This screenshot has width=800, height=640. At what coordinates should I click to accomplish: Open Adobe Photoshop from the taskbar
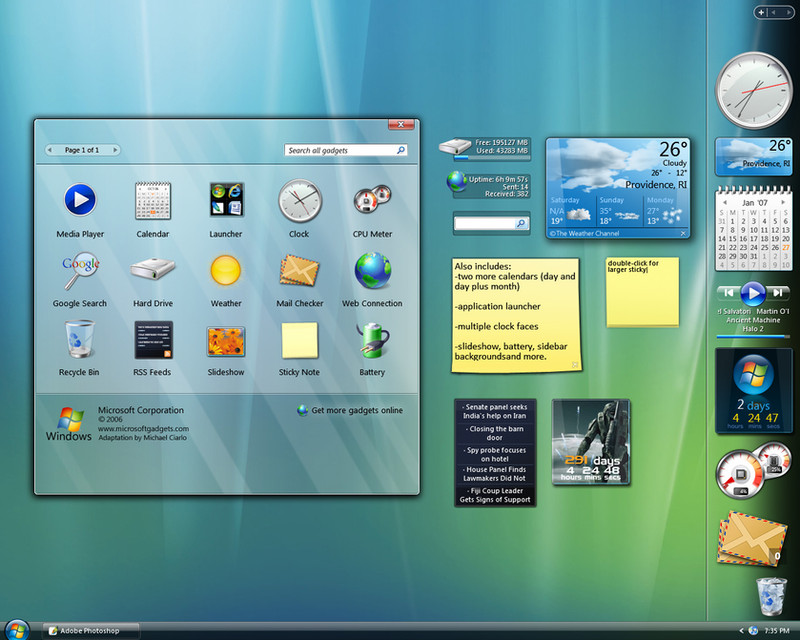[x=90, y=631]
